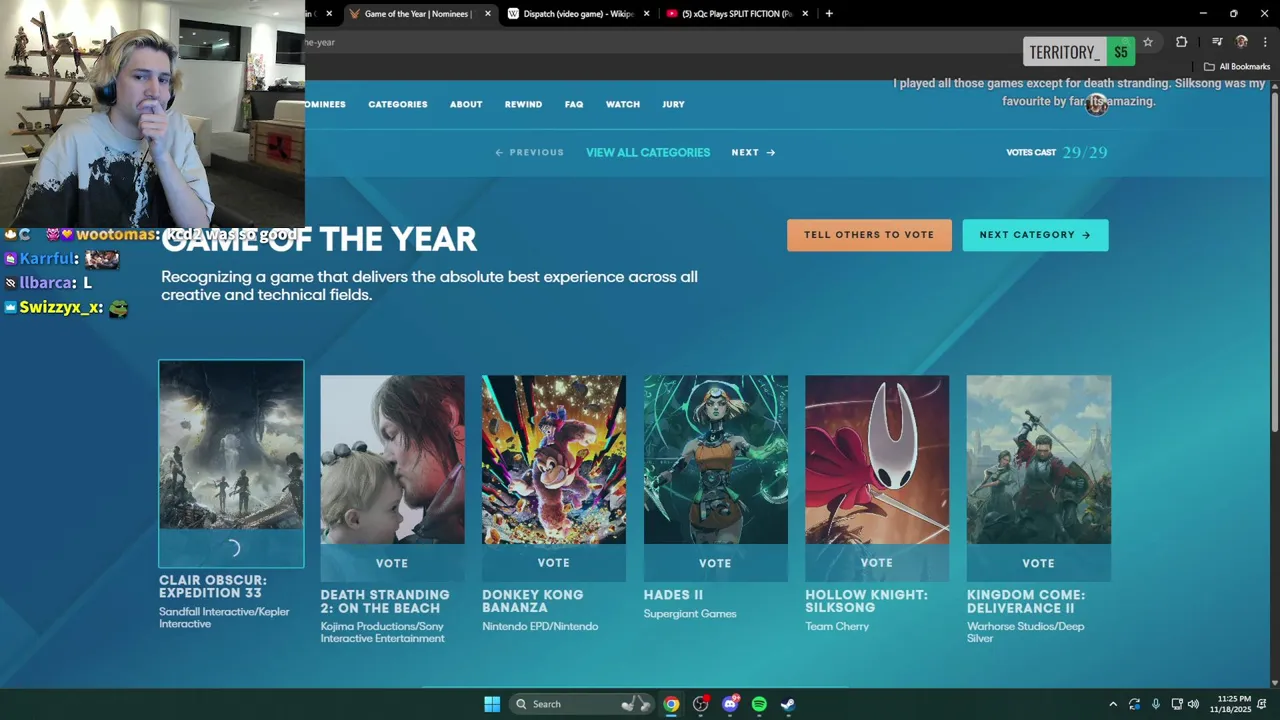Open OBS Studio from the taskbar
The width and height of the screenshot is (1280, 720).
(701, 704)
